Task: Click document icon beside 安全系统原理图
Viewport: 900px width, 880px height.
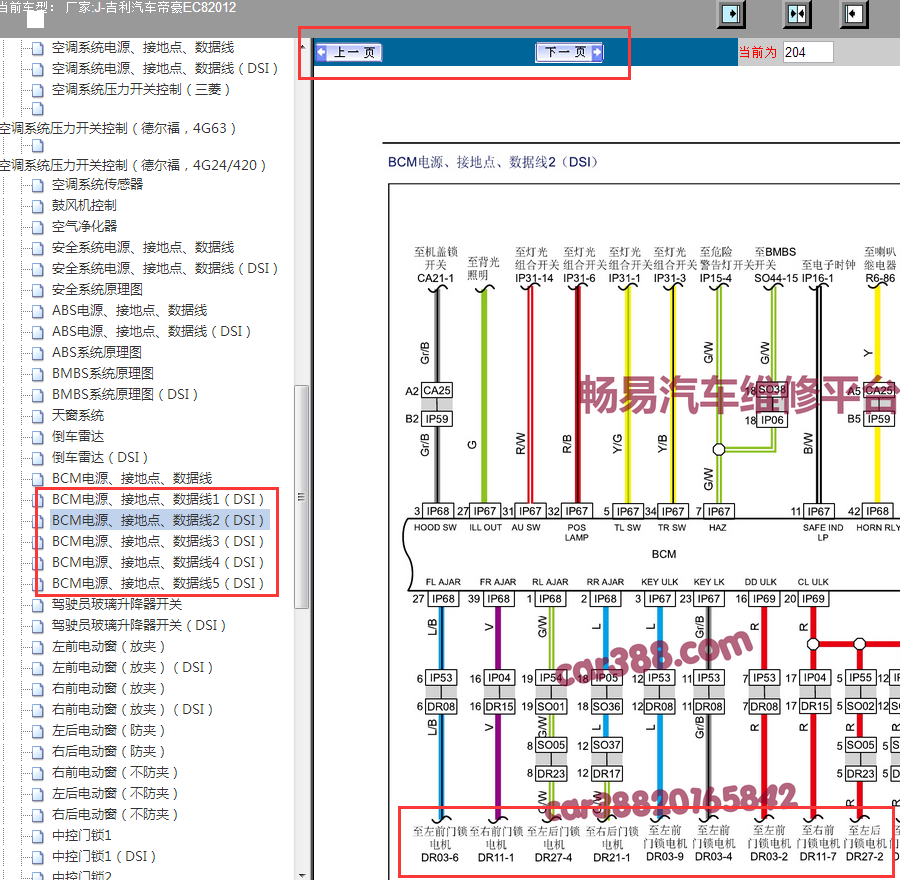Action: pos(38,291)
